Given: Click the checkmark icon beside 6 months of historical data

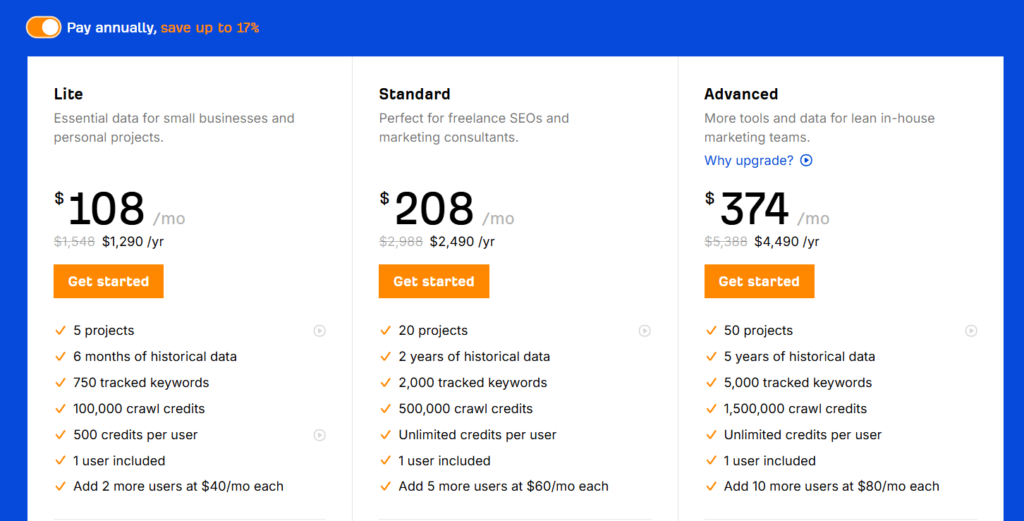Looking at the screenshot, I should tap(61, 356).
